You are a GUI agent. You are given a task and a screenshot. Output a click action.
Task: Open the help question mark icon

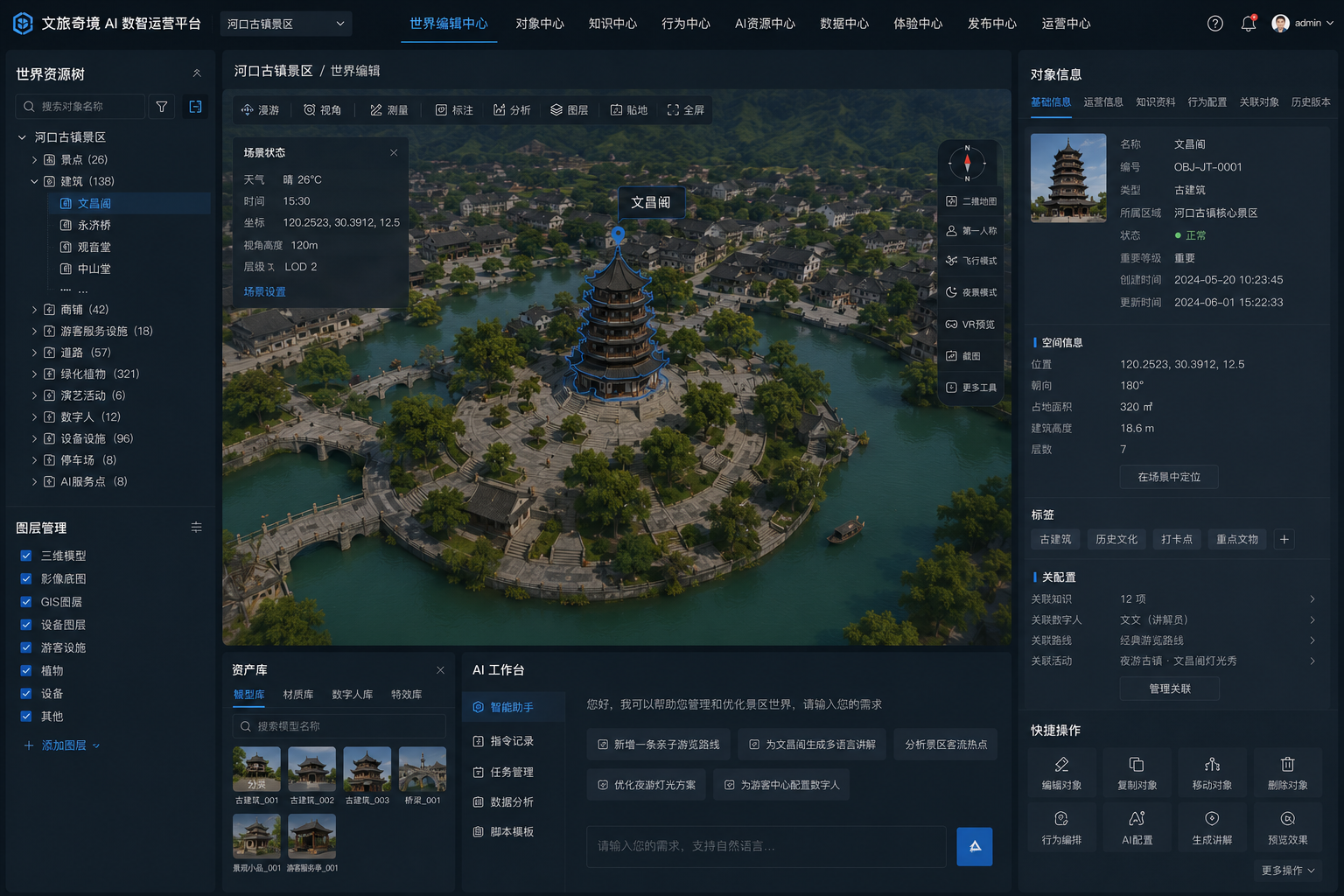[x=1214, y=24]
